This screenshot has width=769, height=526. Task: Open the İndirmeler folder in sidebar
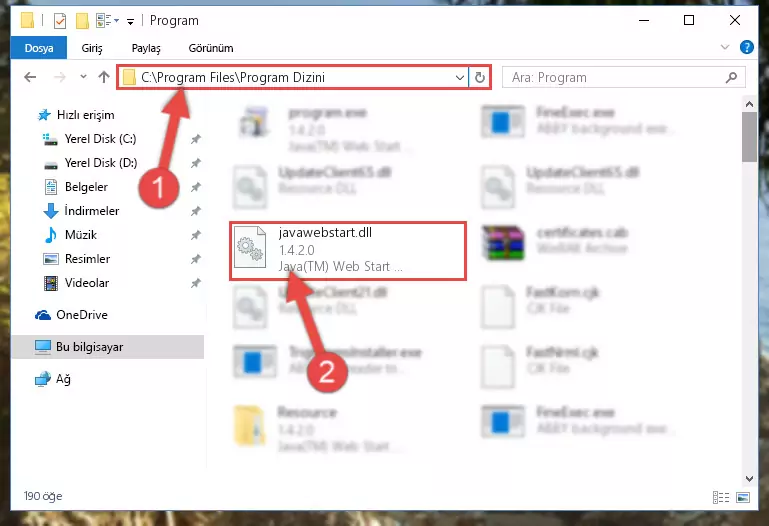tap(92, 211)
